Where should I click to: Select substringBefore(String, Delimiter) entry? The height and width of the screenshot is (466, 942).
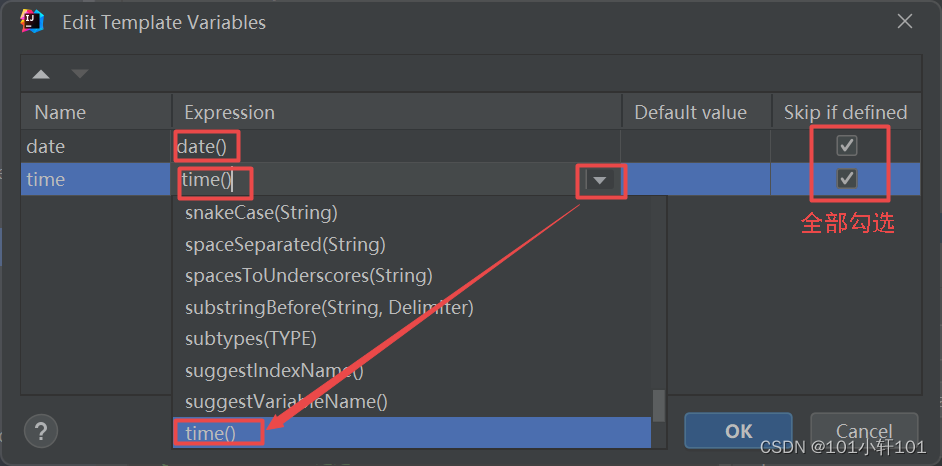point(329,307)
